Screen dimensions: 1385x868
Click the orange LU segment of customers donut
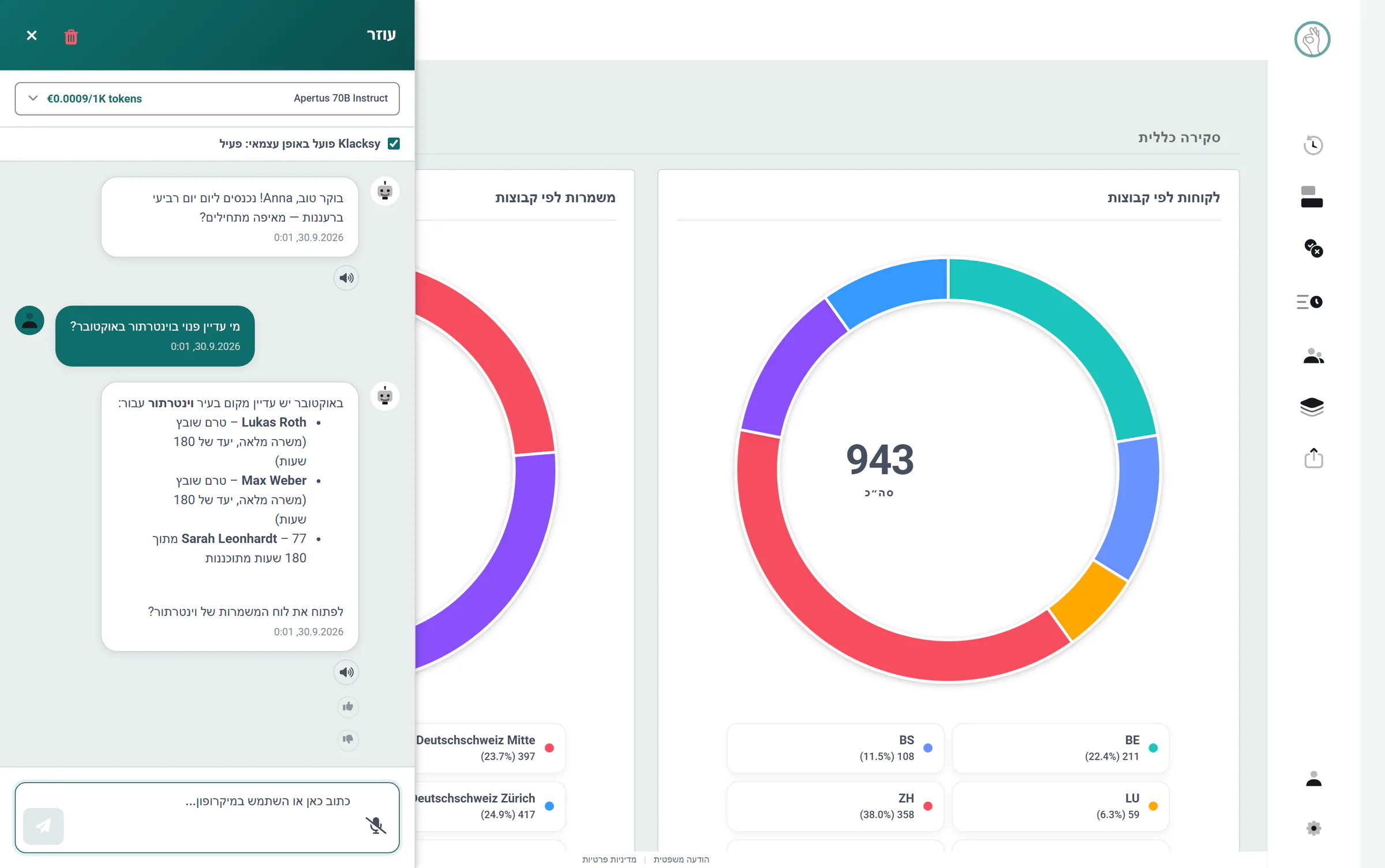1088,600
